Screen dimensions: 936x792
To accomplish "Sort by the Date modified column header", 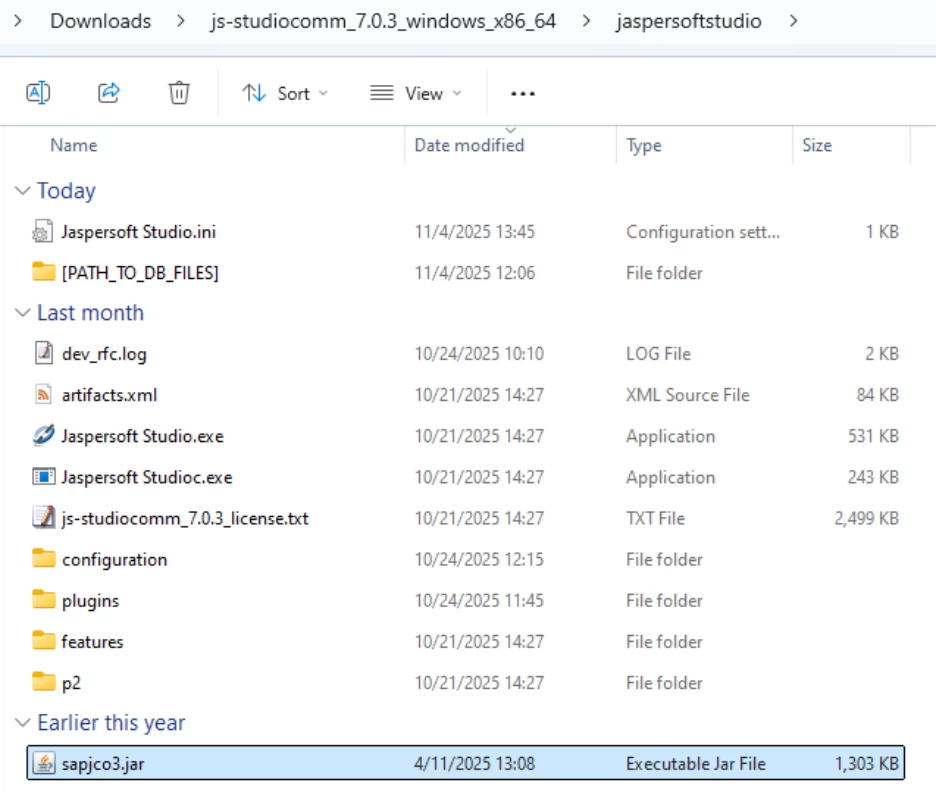I will (469, 145).
